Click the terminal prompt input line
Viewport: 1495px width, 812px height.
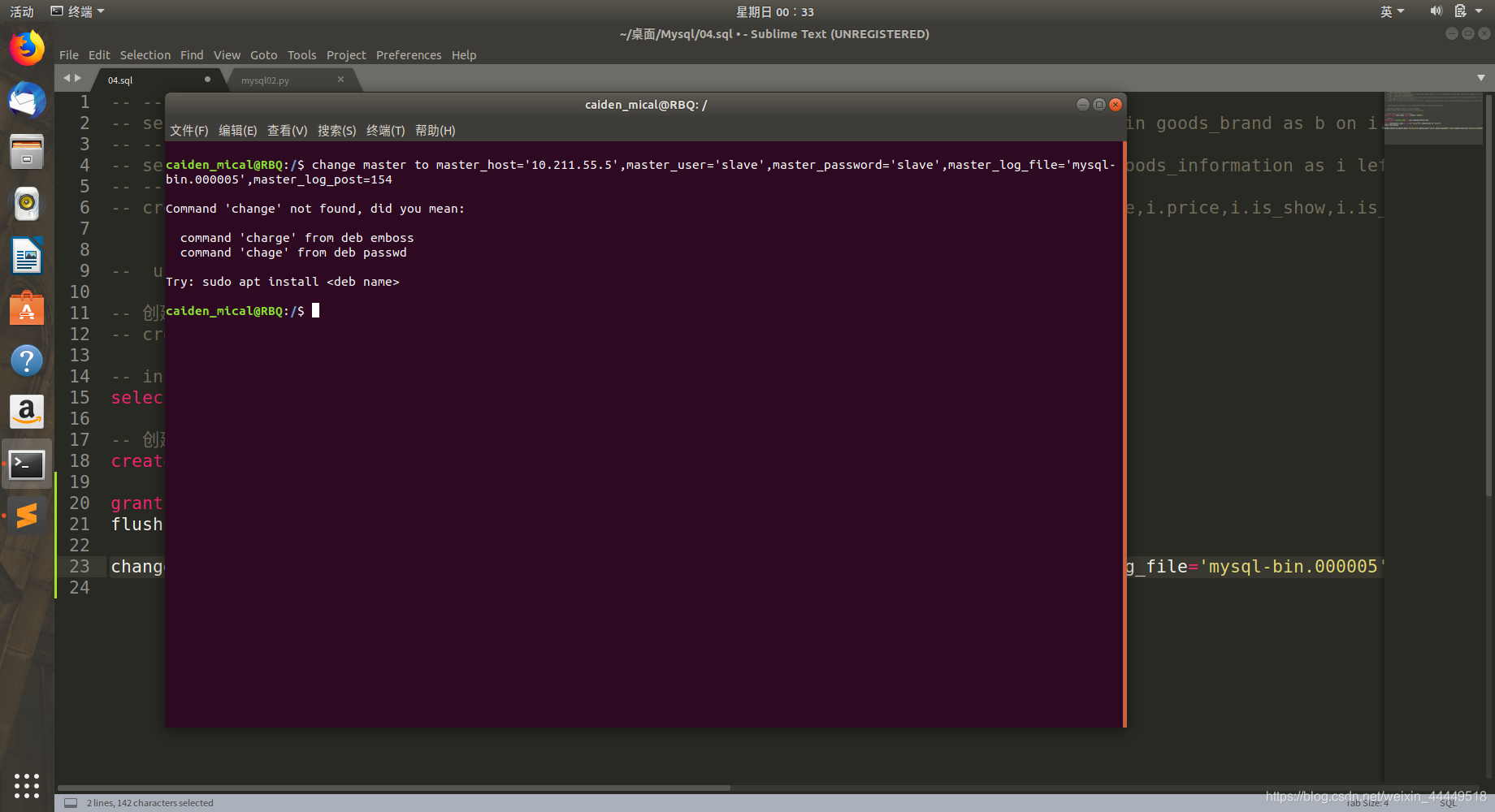click(643, 311)
